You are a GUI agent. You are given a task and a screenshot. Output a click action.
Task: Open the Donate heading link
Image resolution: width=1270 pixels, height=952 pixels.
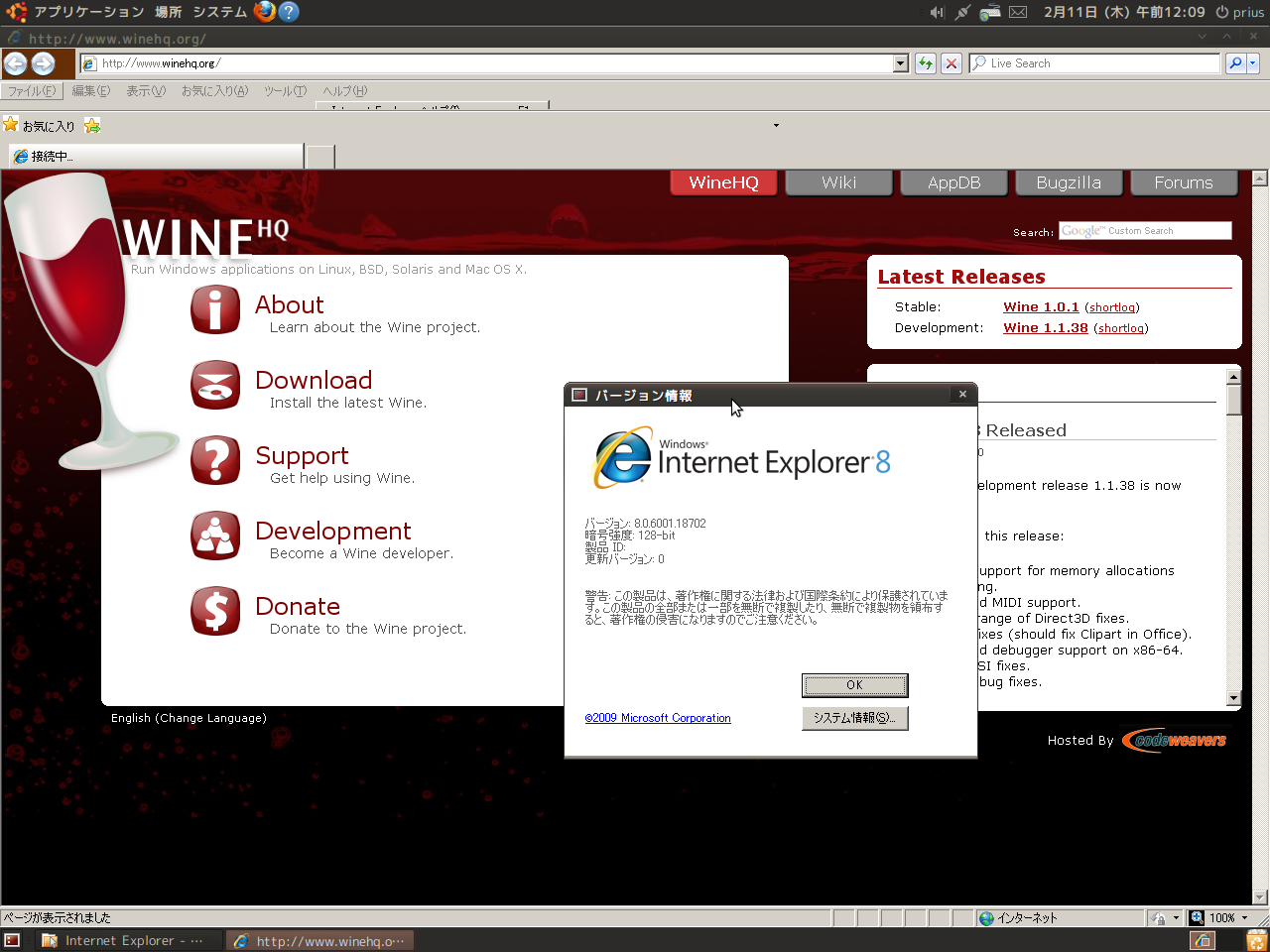pos(298,606)
